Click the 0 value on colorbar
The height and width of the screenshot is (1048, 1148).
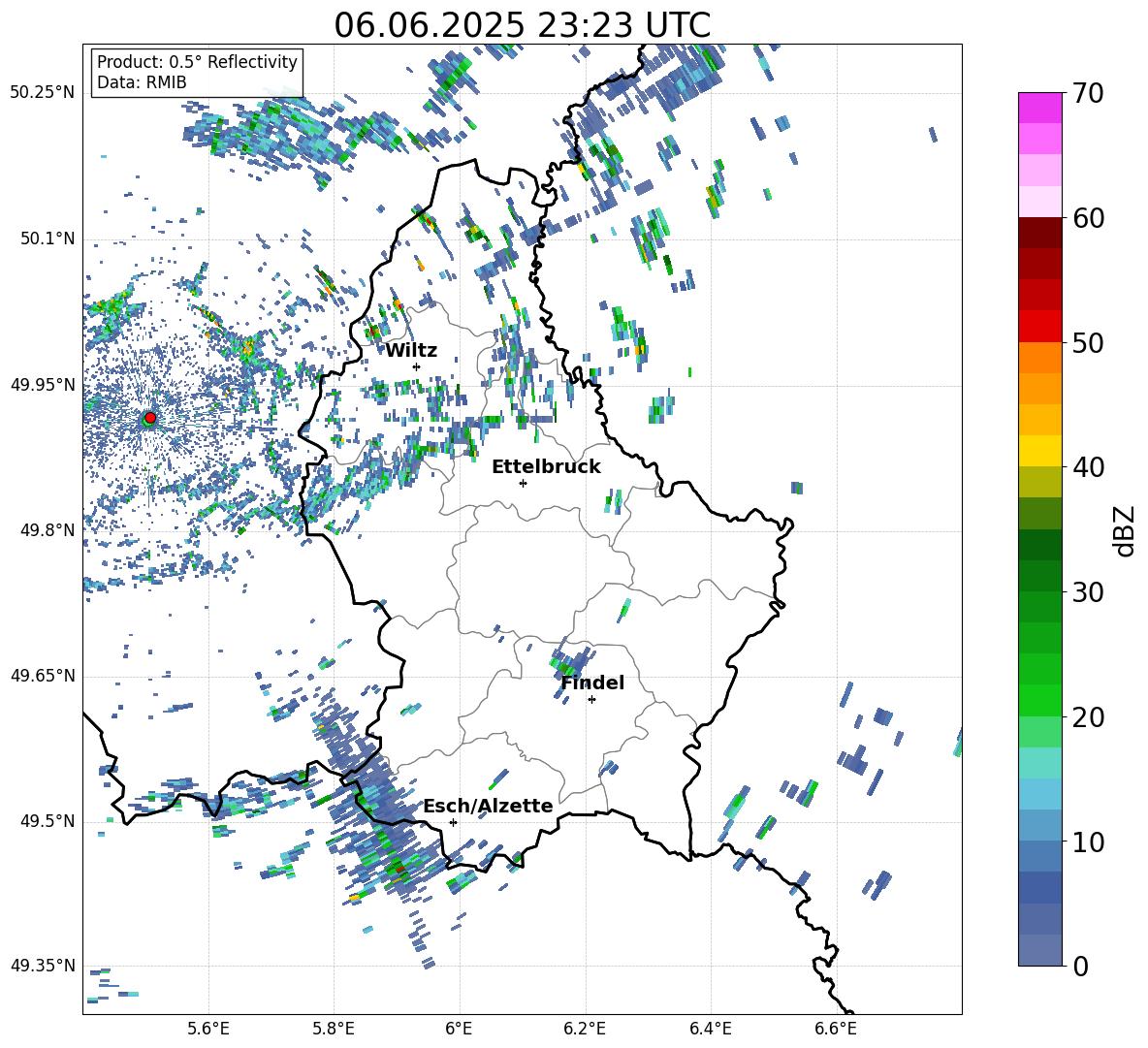pyautogui.click(x=1080, y=966)
